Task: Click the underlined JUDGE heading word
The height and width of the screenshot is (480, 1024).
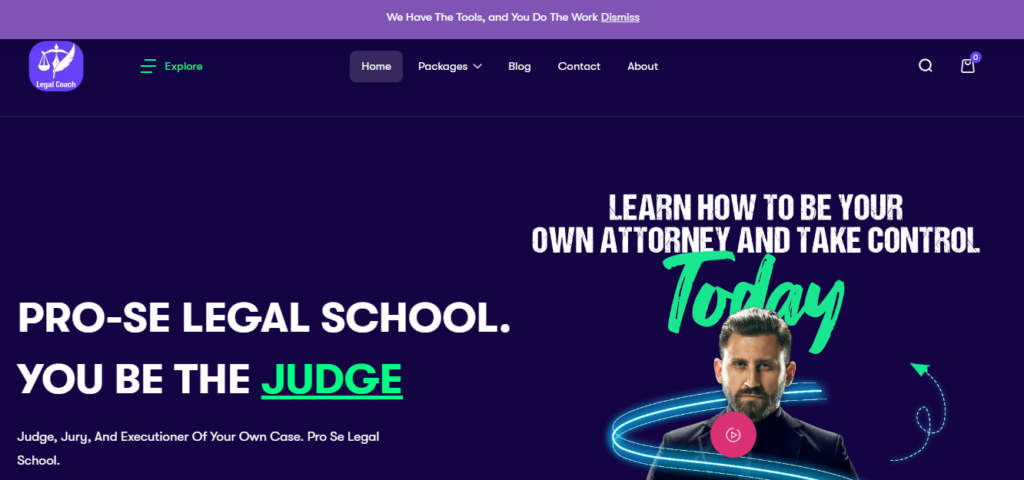Action: [332, 378]
